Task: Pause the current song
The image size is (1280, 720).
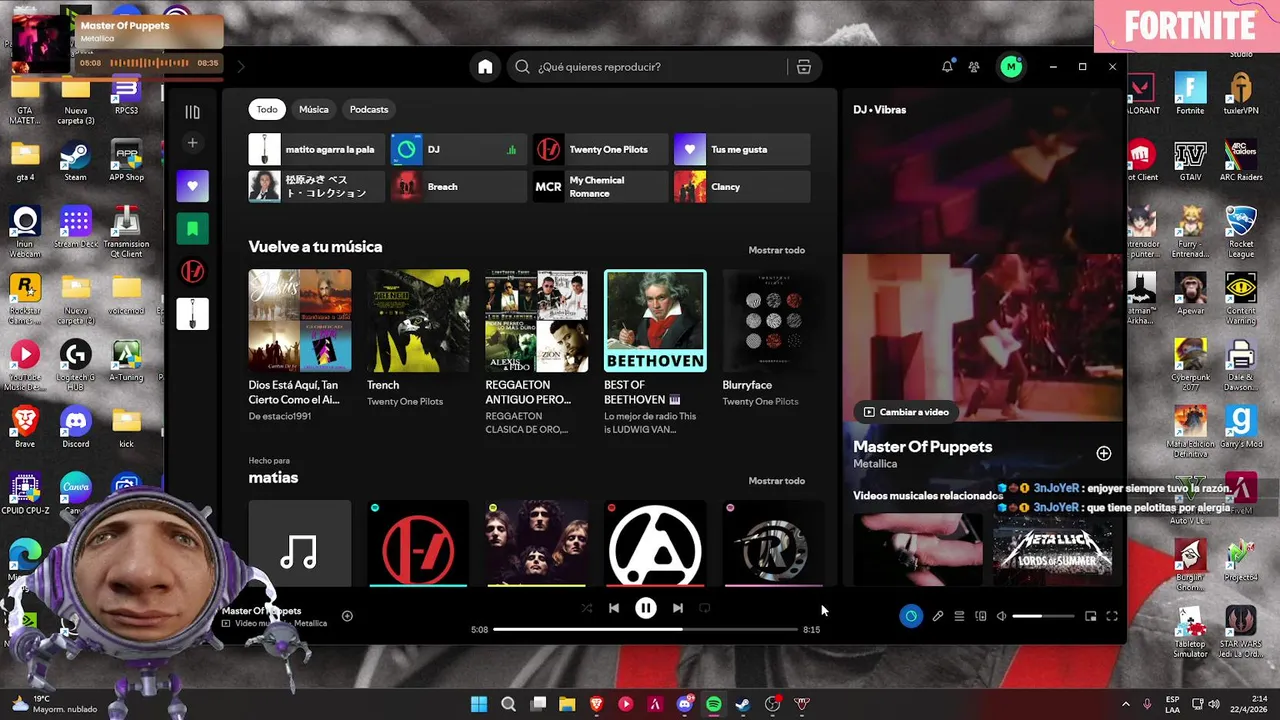Action: click(x=646, y=608)
